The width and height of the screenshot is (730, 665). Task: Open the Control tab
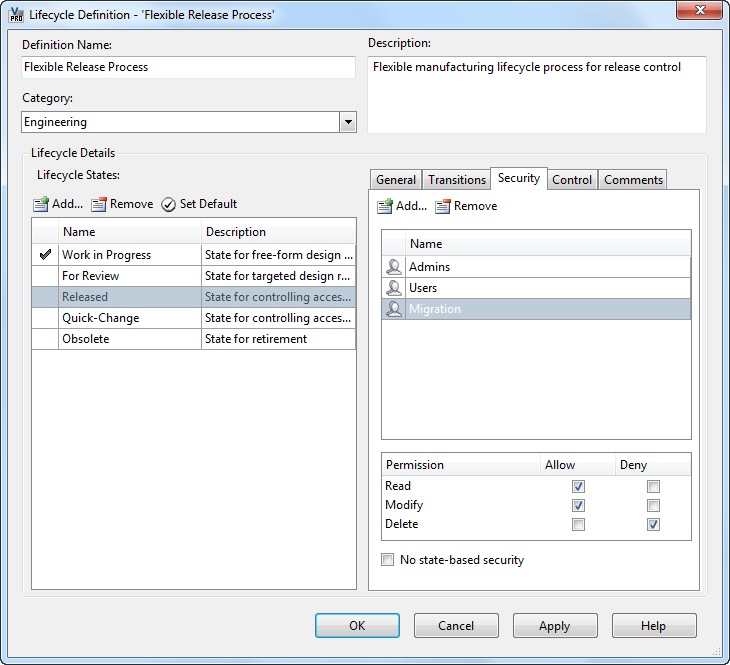pos(572,180)
